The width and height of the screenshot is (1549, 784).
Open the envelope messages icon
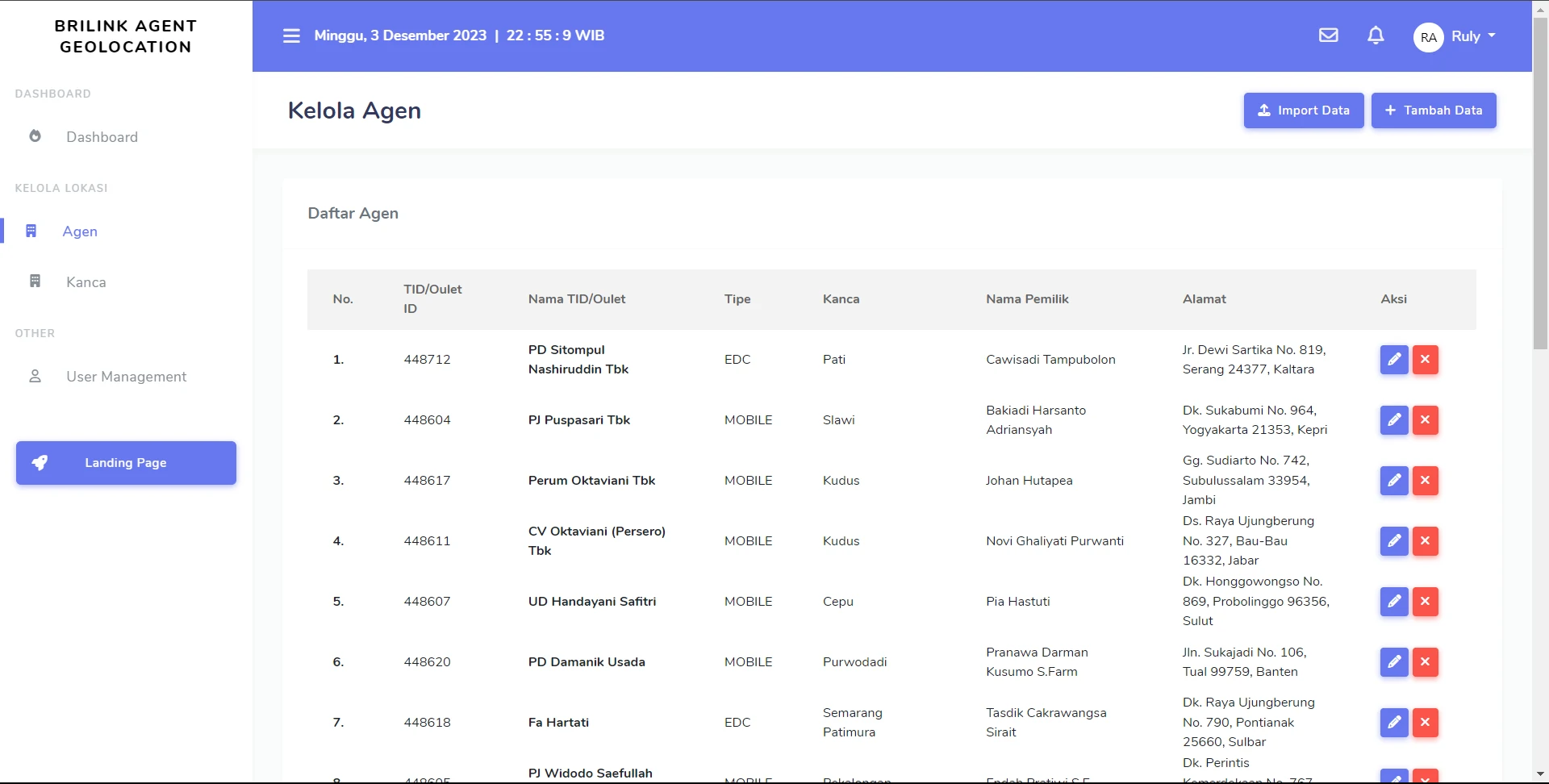coord(1328,35)
